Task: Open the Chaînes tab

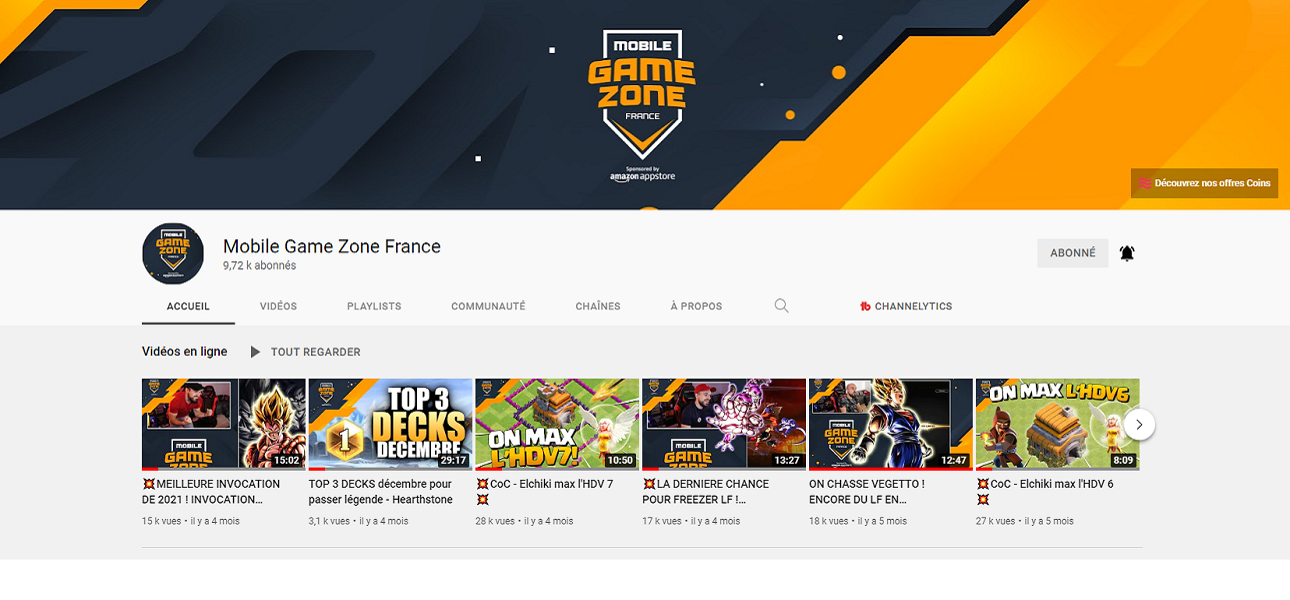Action: pyautogui.click(x=598, y=306)
